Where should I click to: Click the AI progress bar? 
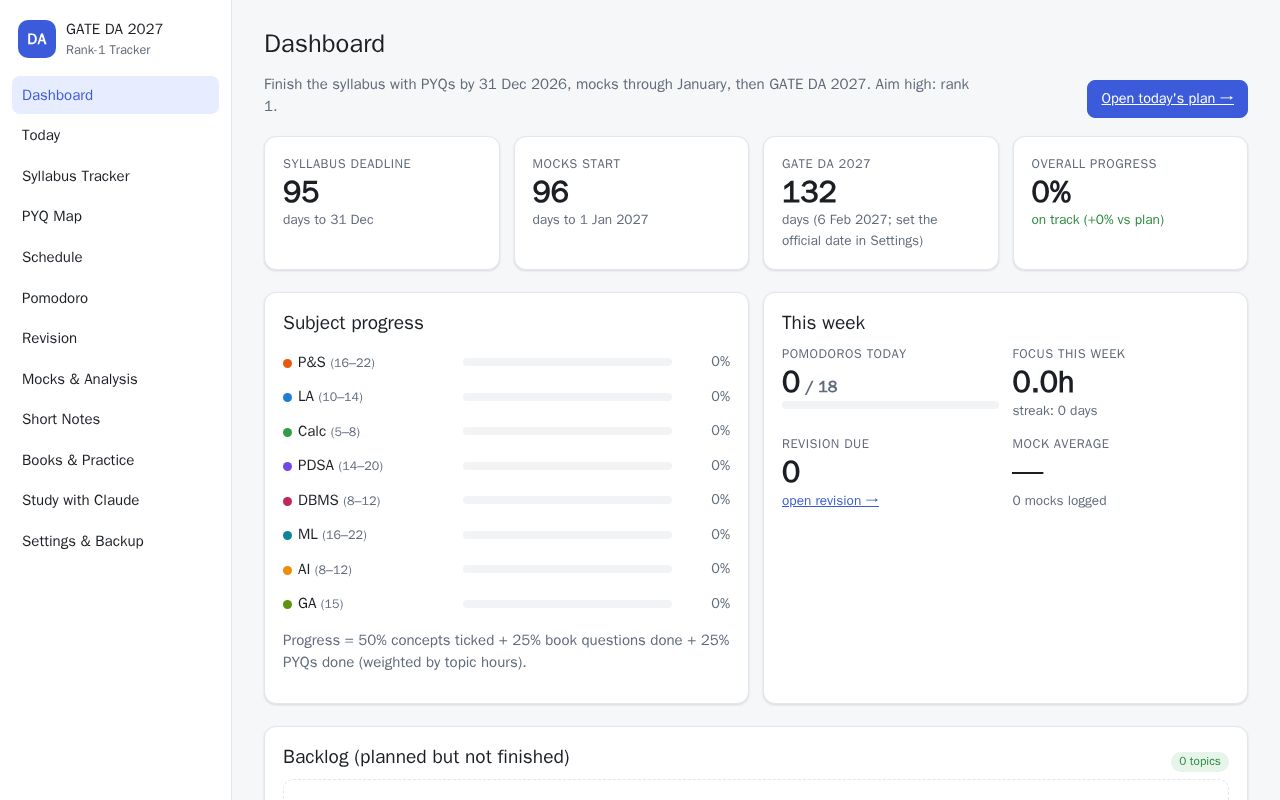pyautogui.click(x=567, y=569)
